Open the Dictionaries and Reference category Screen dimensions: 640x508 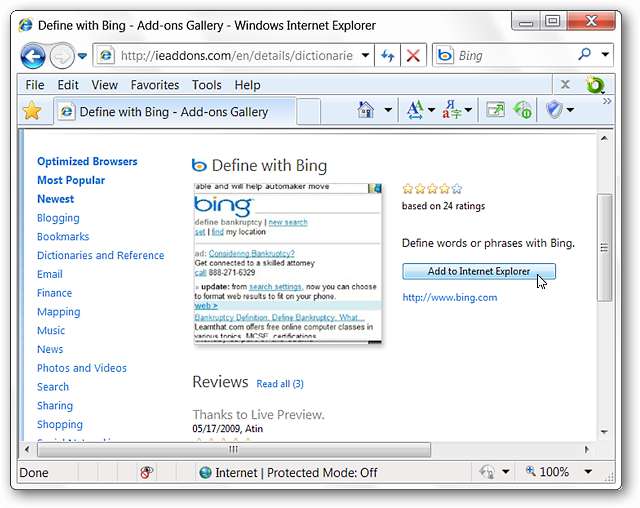[x=100, y=255]
